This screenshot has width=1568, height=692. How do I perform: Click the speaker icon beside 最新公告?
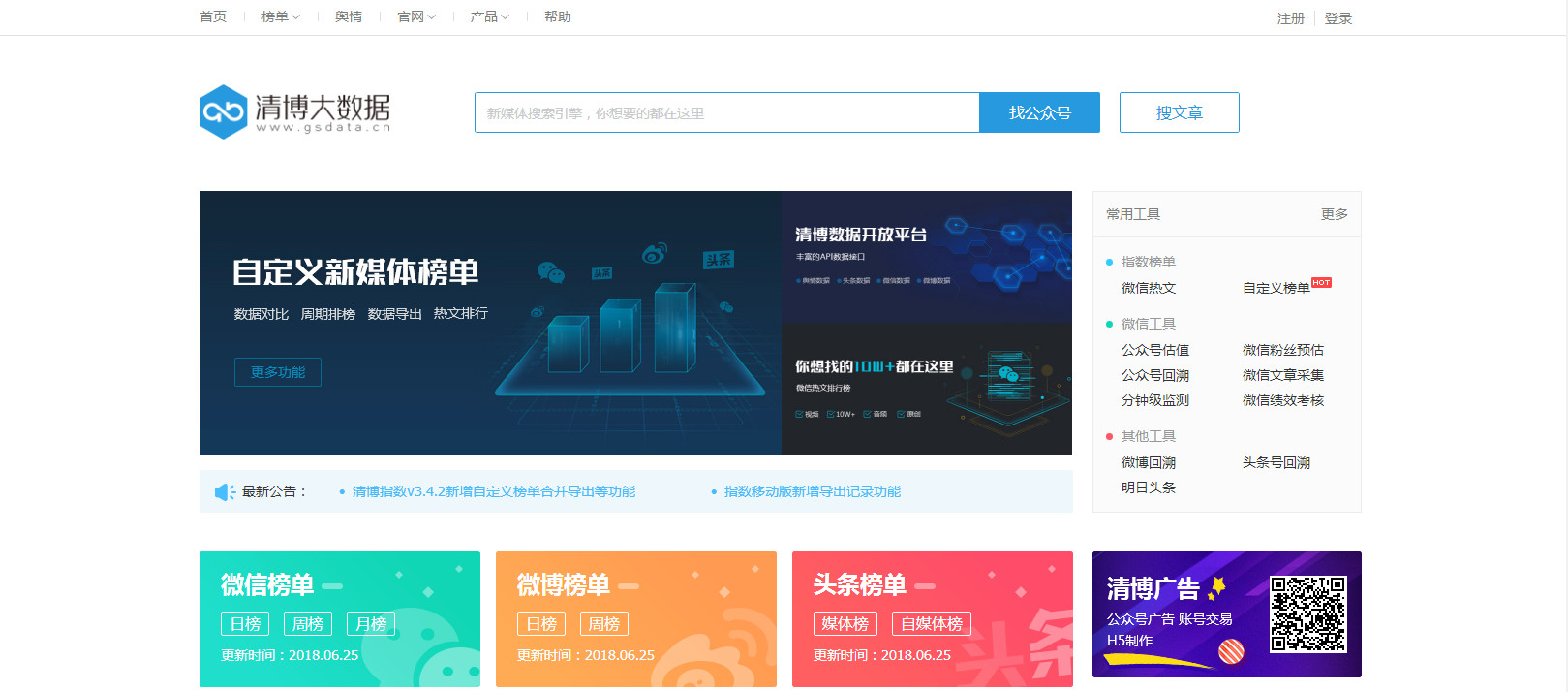tap(225, 492)
